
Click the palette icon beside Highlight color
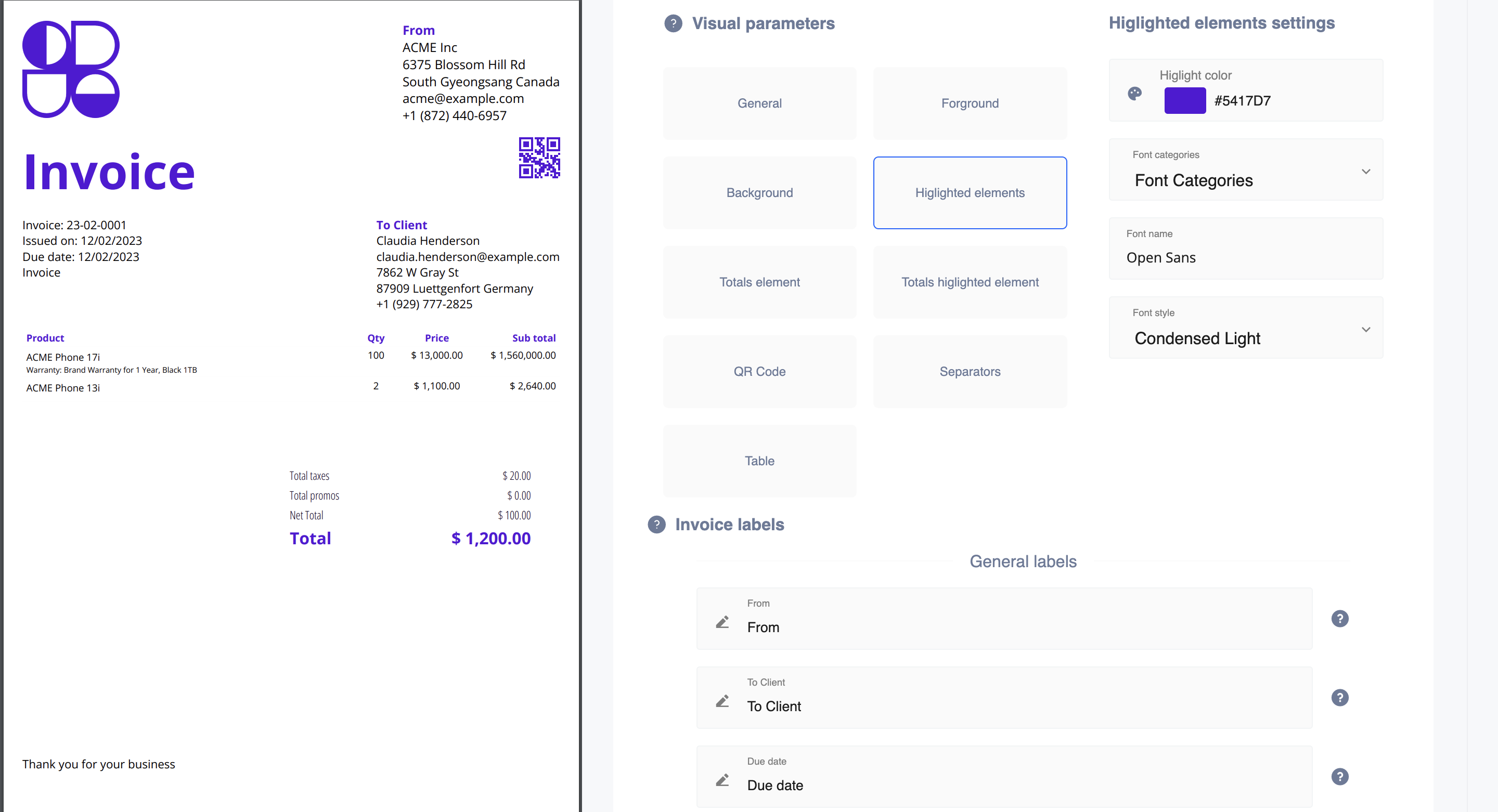1134,94
